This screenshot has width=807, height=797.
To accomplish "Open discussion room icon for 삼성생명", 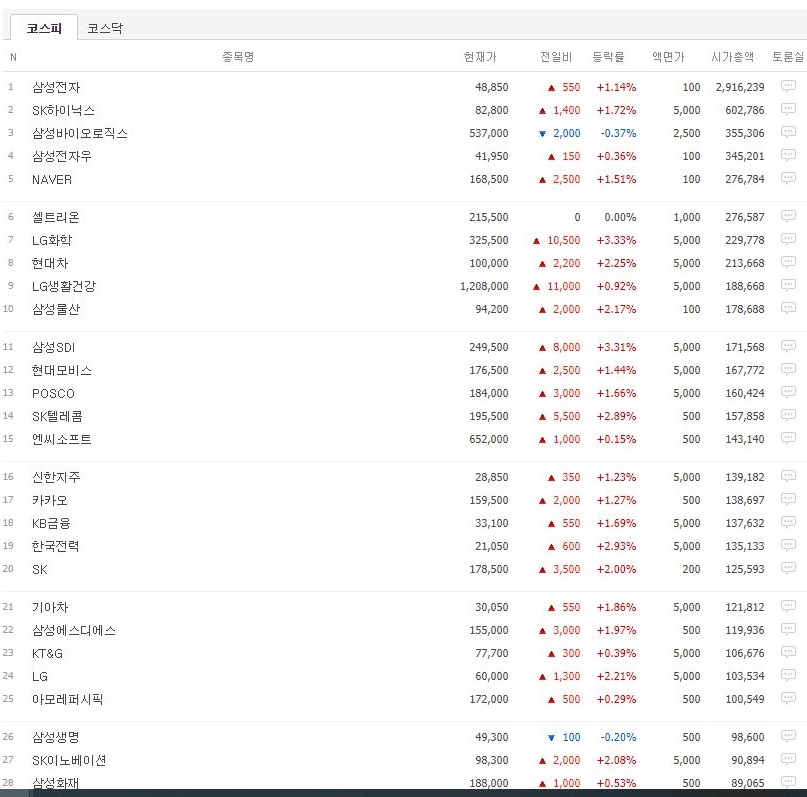I will click(788, 736).
